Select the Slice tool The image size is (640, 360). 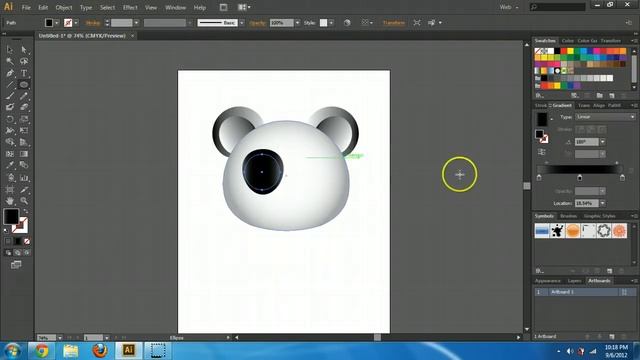click(24, 190)
